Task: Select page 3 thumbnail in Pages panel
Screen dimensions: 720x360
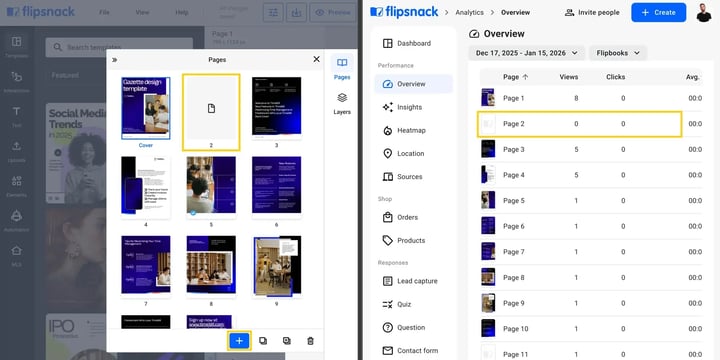Action: tap(276, 107)
